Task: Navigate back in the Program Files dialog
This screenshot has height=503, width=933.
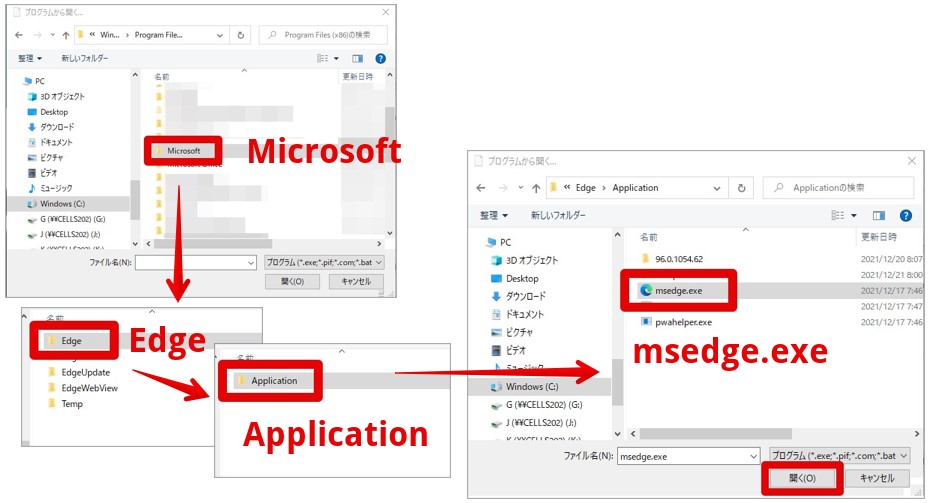Action: [x=19, y=35]
